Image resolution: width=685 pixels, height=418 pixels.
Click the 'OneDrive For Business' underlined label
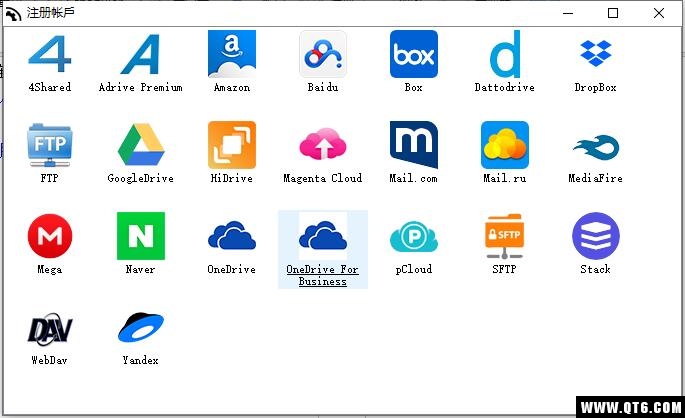[322, 275]
